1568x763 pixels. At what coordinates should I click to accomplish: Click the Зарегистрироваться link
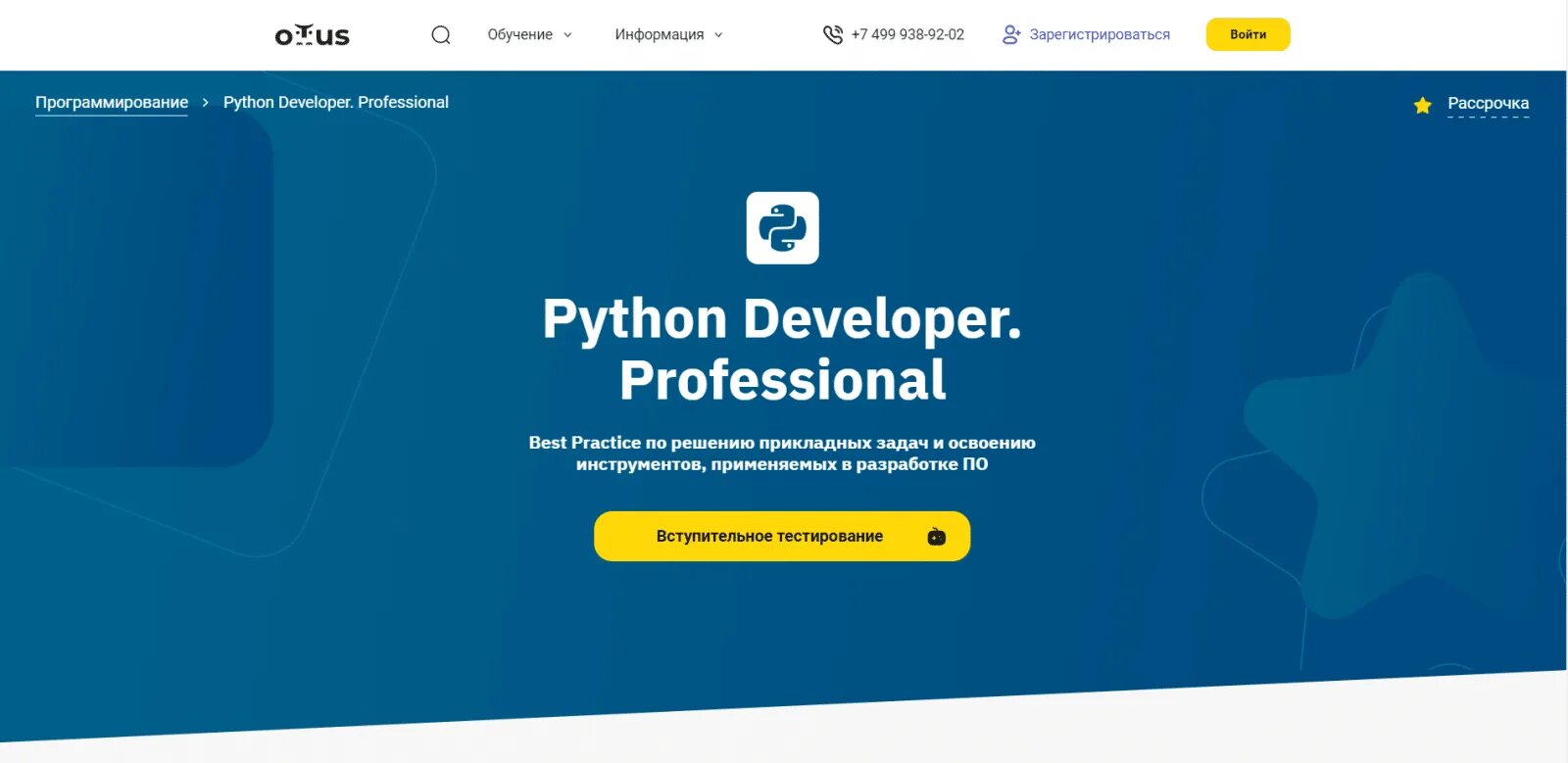(1100, 34)
